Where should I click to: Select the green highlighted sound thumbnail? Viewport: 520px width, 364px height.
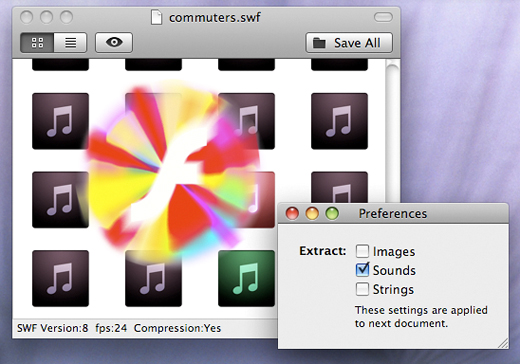[246, 278]
